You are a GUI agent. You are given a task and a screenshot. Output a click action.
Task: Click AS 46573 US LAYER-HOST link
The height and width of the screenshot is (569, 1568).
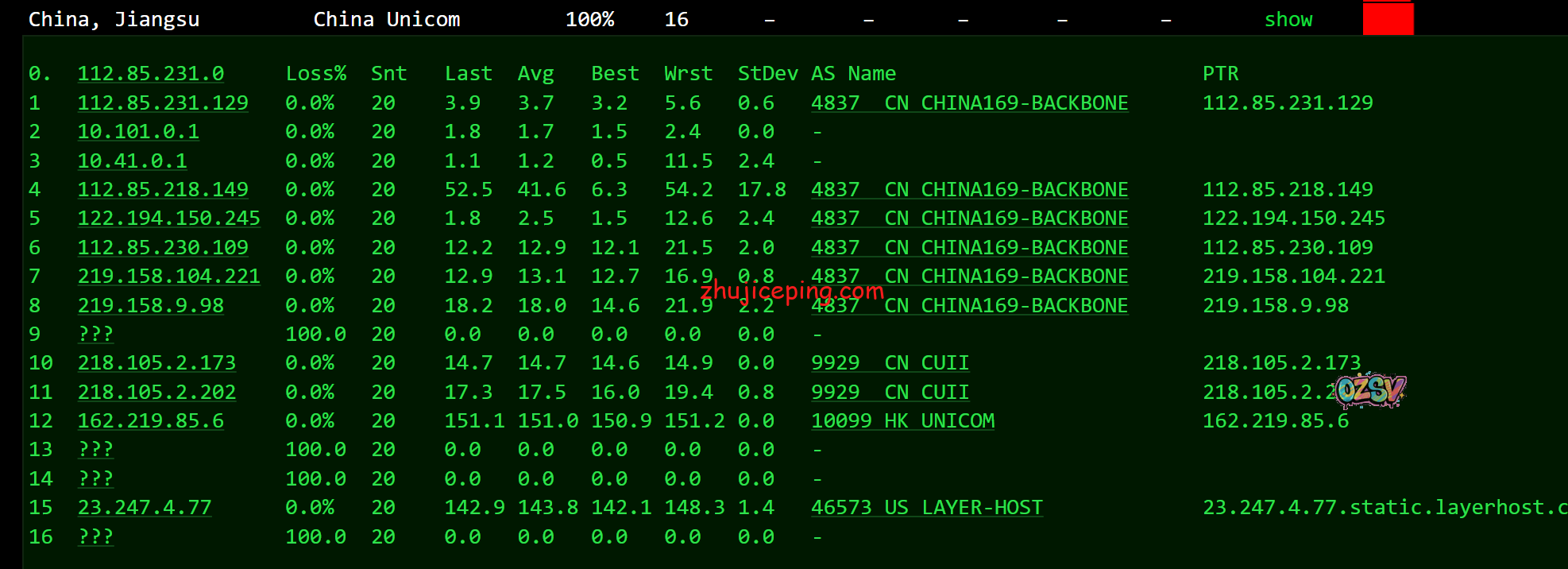click(926, 508)
